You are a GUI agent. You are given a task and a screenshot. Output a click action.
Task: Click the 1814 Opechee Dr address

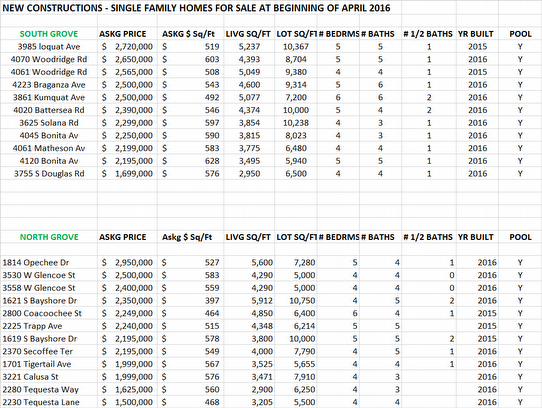[x=36, y=263]
